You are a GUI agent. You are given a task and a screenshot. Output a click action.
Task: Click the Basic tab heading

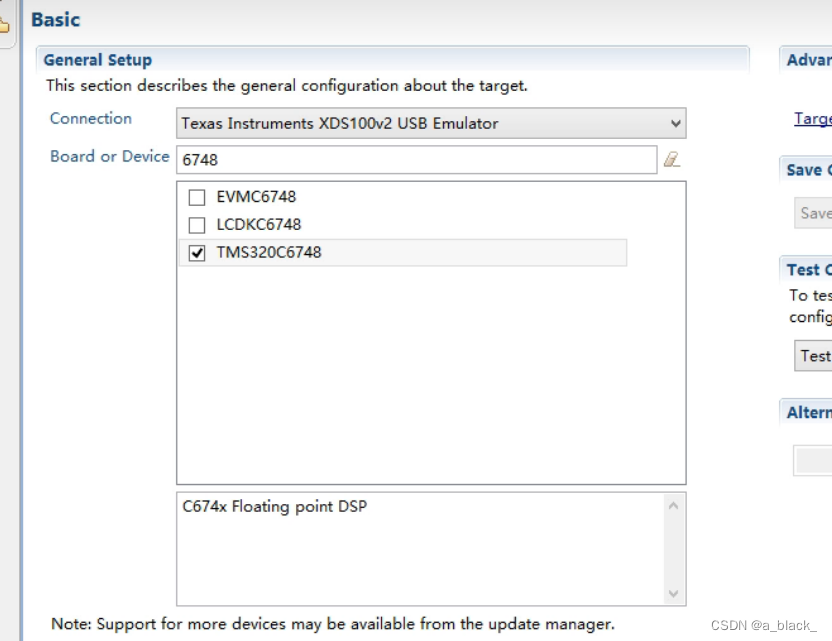click(x=56, y=20)
